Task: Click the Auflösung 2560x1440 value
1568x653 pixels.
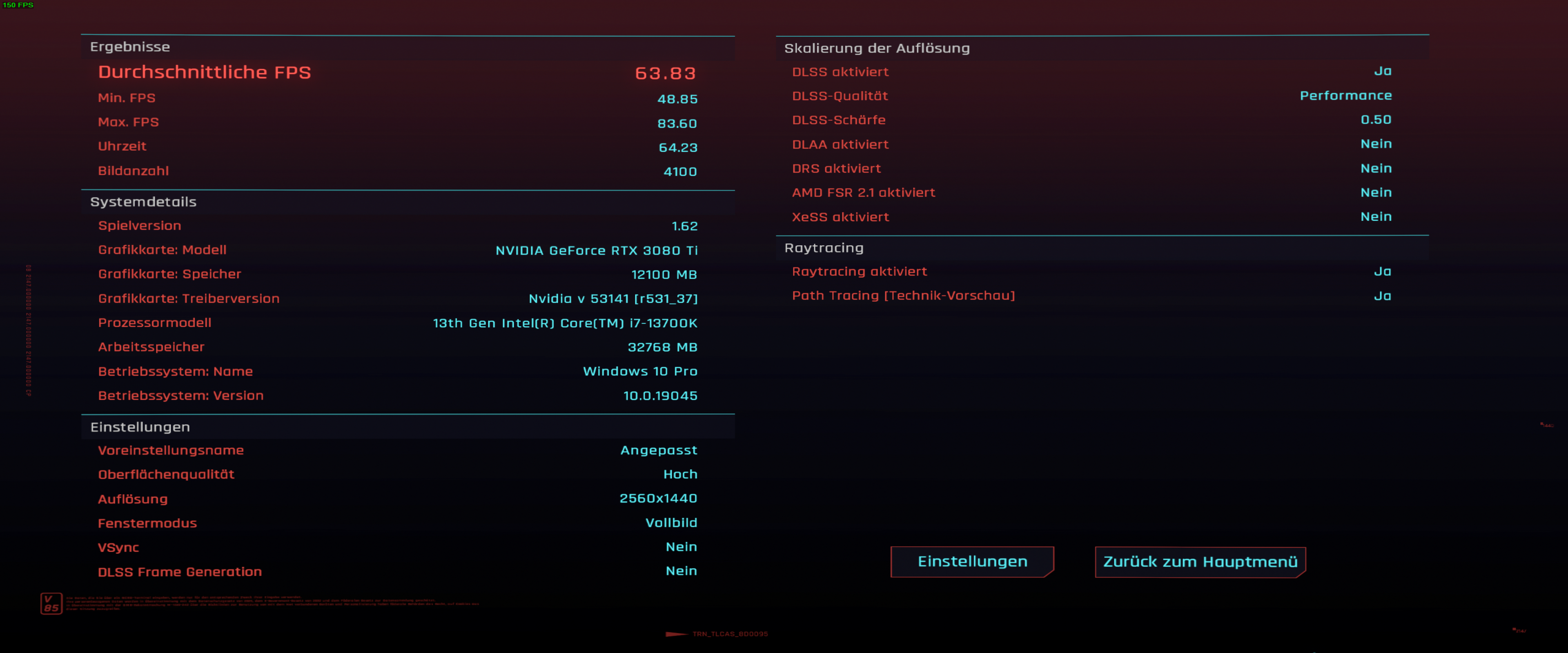Action: [x=658, y=498]
